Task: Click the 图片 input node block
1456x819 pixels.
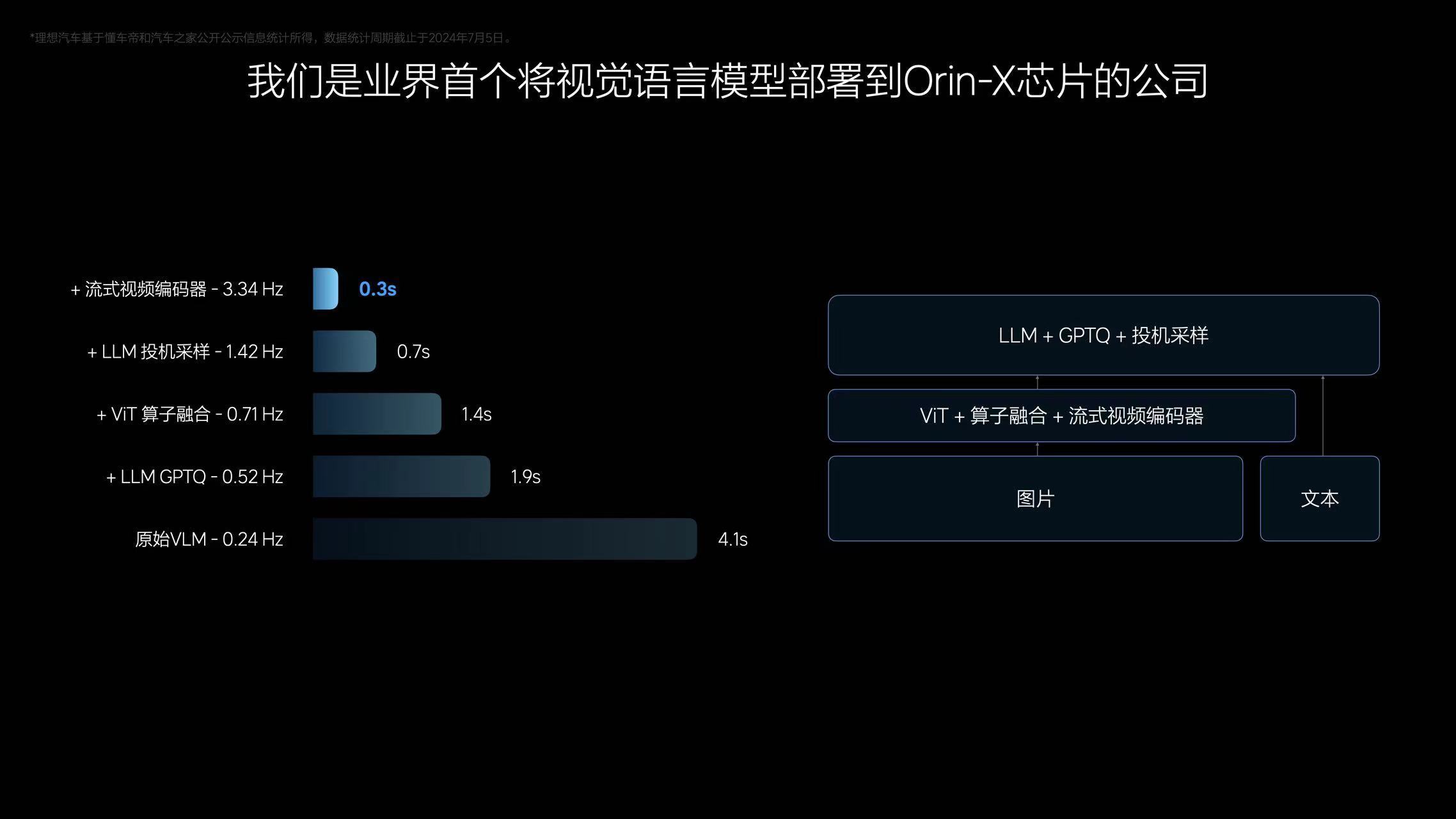Action: 1035,498
